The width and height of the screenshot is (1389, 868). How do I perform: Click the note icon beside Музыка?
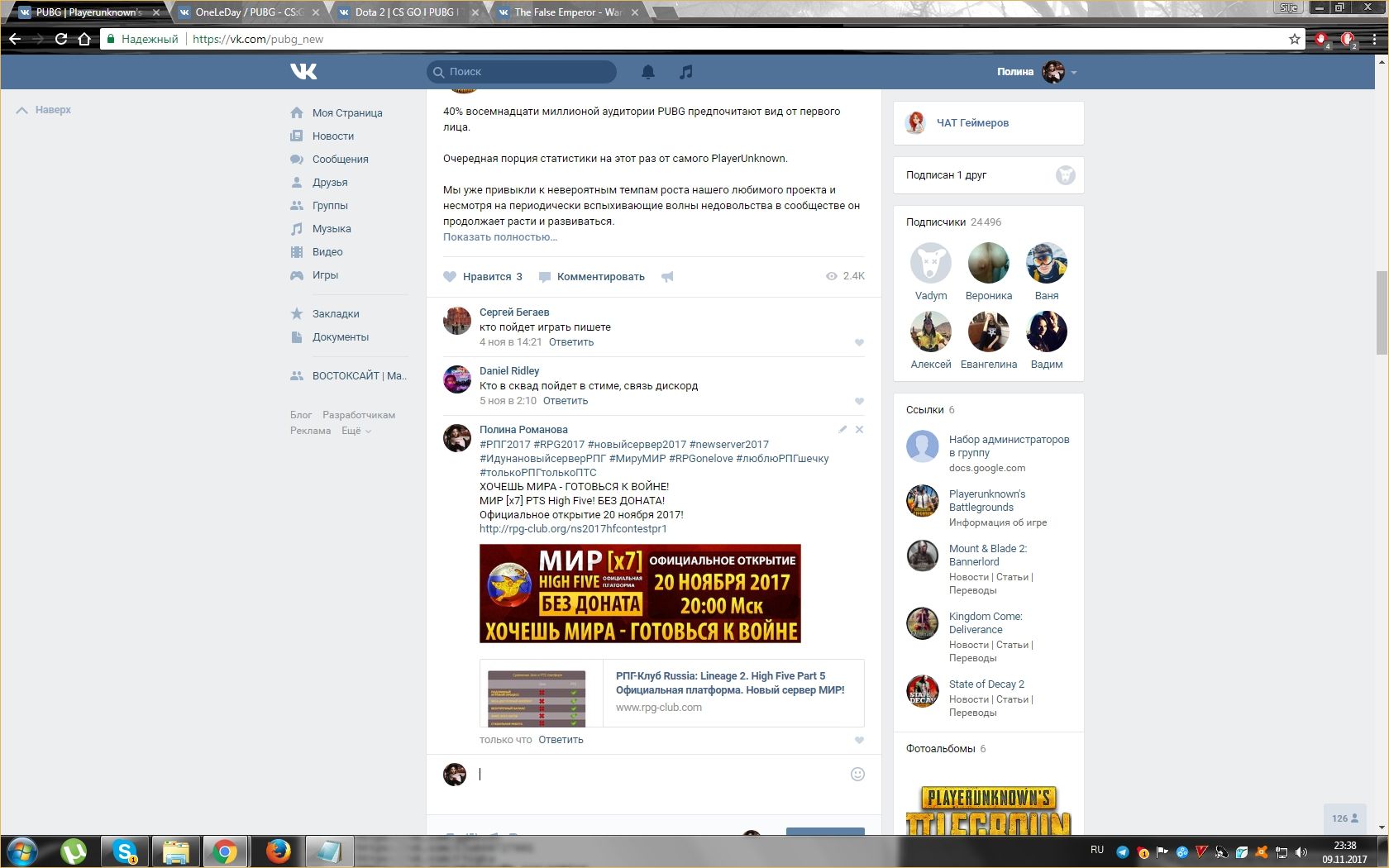(x=297, y=228)
